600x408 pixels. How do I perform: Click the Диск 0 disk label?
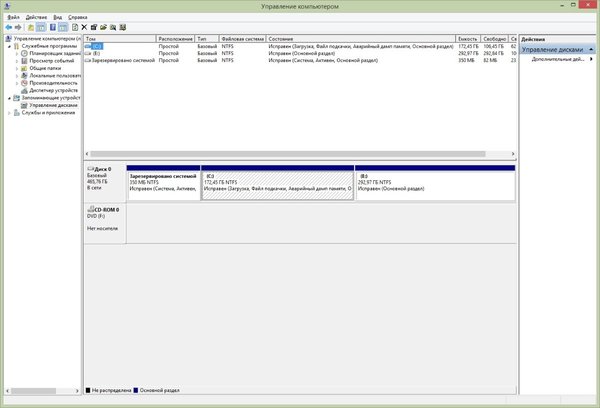(104, 182)
